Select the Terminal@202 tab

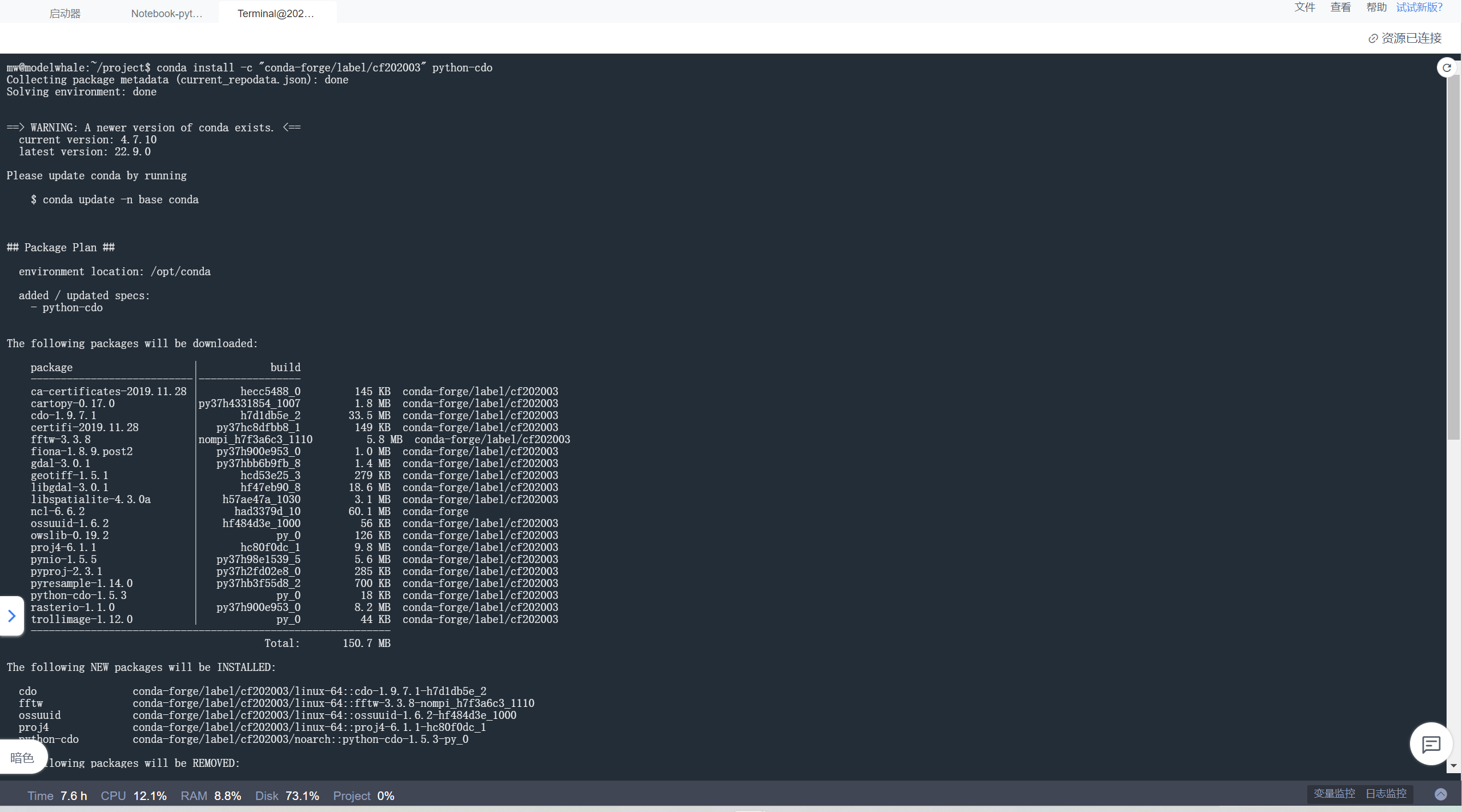point(276,13)
